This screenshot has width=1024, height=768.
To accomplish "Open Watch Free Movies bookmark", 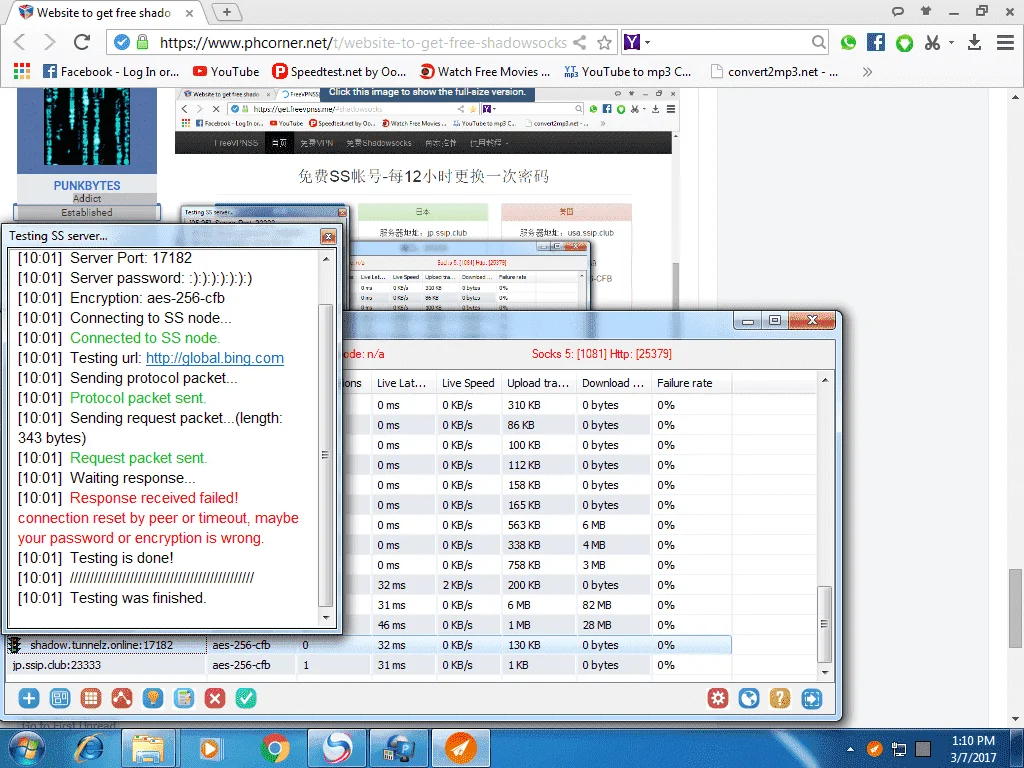I will point(485,72).
